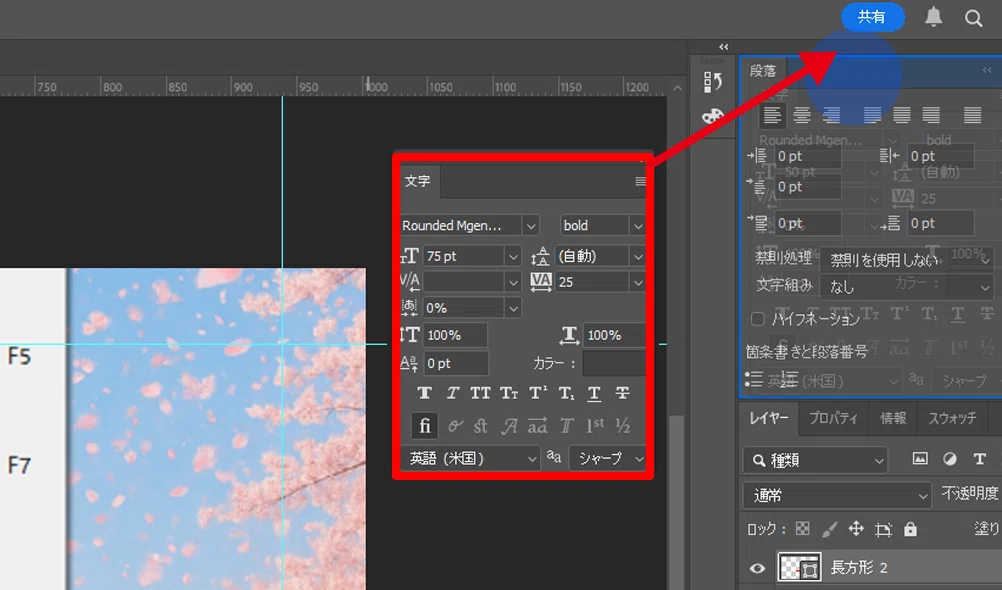
Task: Toggle strikethrough text style
Action: pyautogui.click(x=622, y=393)
